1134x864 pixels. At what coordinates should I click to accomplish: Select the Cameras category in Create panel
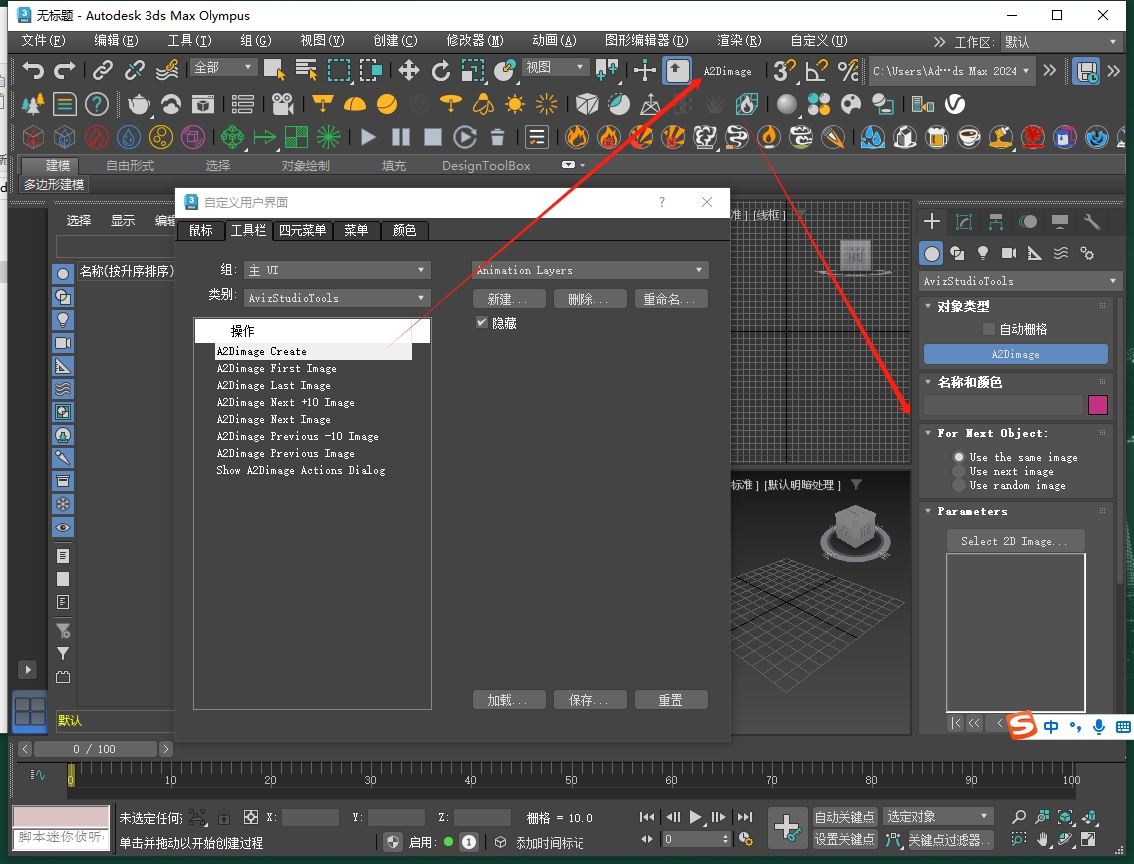(1010, 253)
